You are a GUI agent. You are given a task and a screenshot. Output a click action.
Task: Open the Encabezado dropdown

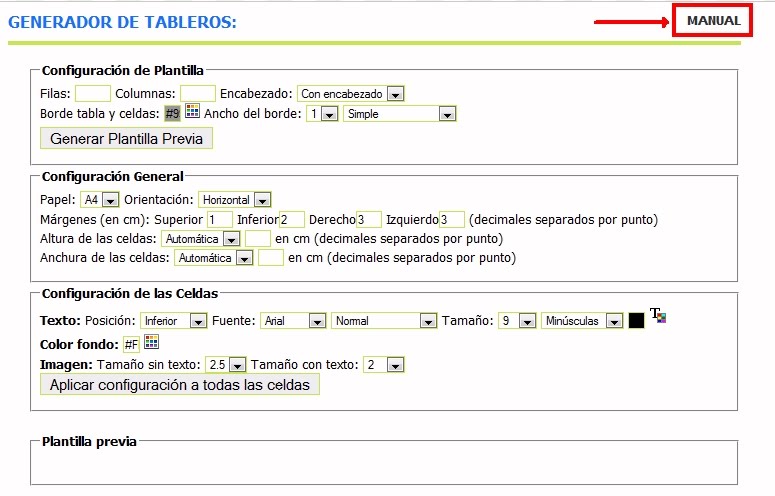tap(350, 93)
